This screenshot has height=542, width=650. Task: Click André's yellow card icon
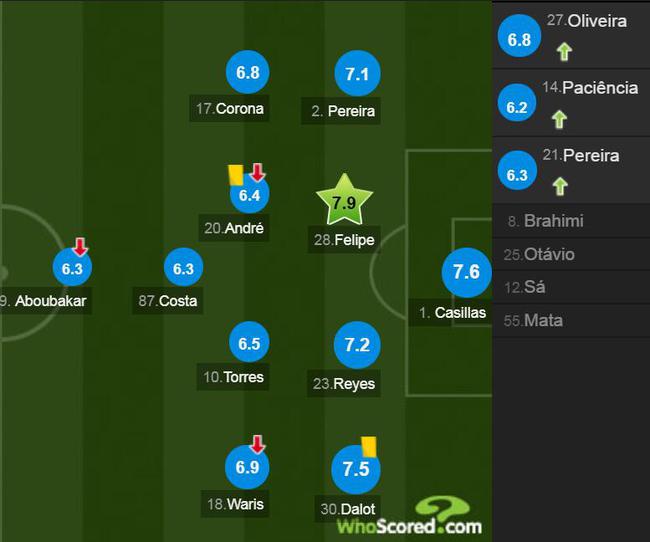[x=236, y=175]
